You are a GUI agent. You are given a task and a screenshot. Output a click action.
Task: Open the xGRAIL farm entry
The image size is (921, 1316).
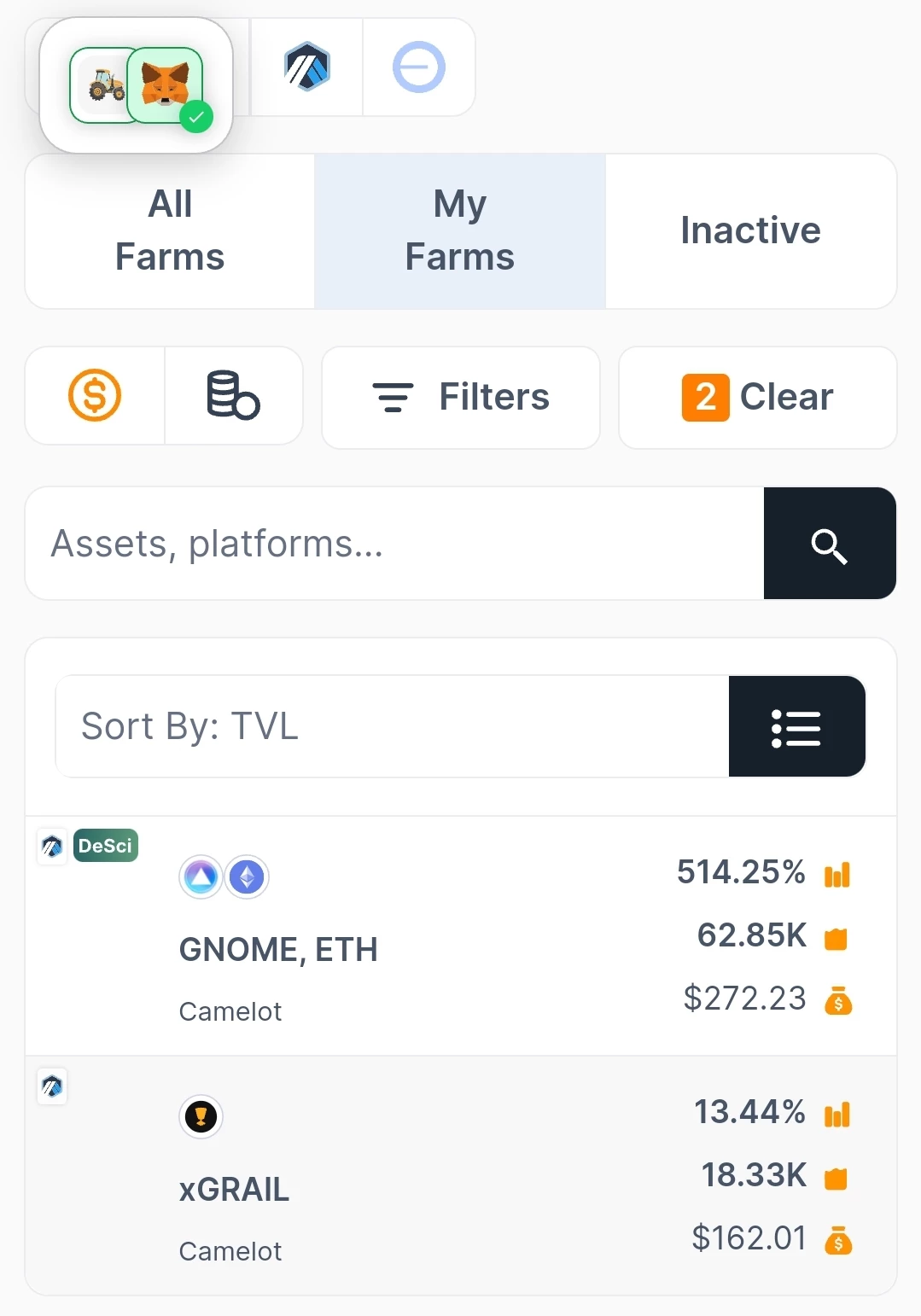click(x=461, y=1176)
